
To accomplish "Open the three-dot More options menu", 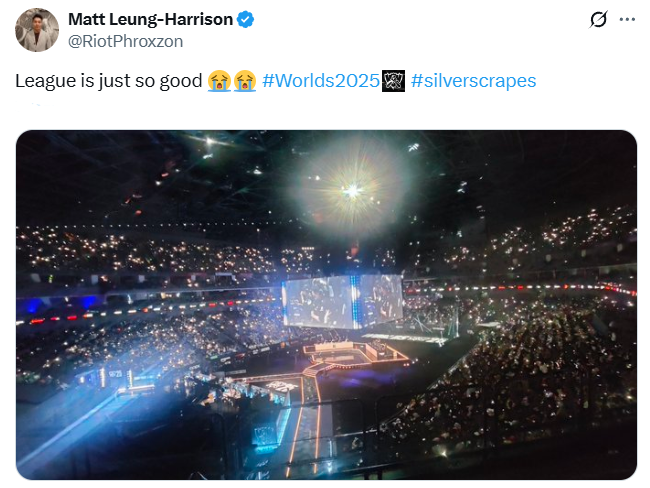I will [627, 19].
